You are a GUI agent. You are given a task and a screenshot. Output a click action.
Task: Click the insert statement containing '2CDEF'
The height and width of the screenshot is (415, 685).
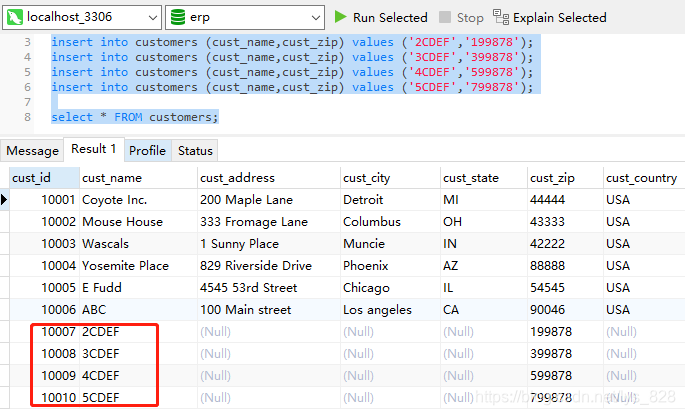click(x=292, y=42)
